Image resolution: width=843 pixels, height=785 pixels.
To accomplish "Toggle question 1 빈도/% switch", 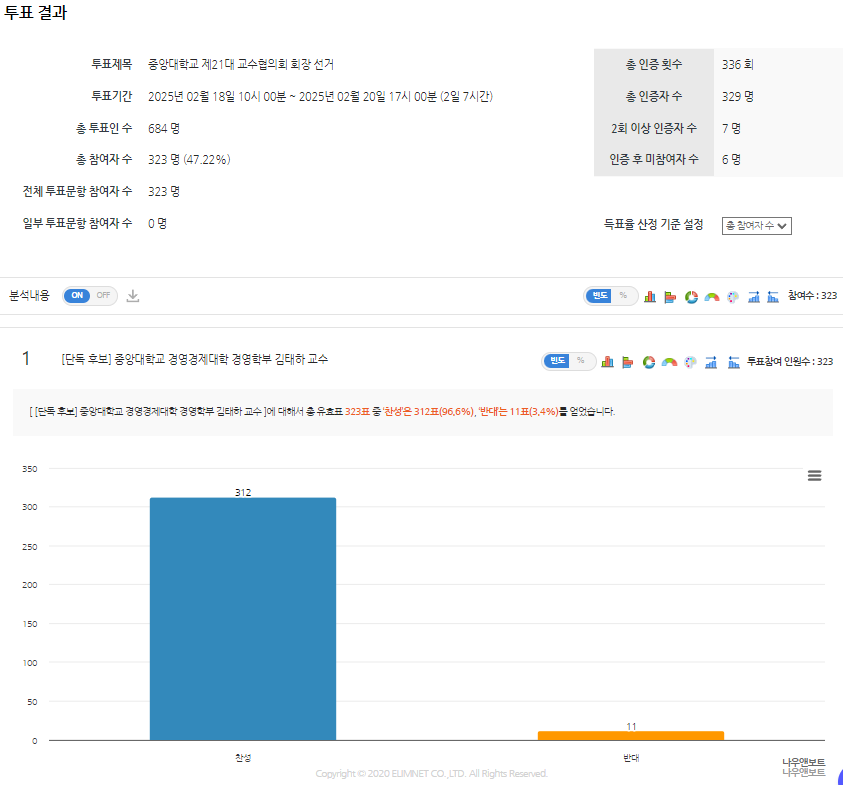I will (x=568, y=361).
